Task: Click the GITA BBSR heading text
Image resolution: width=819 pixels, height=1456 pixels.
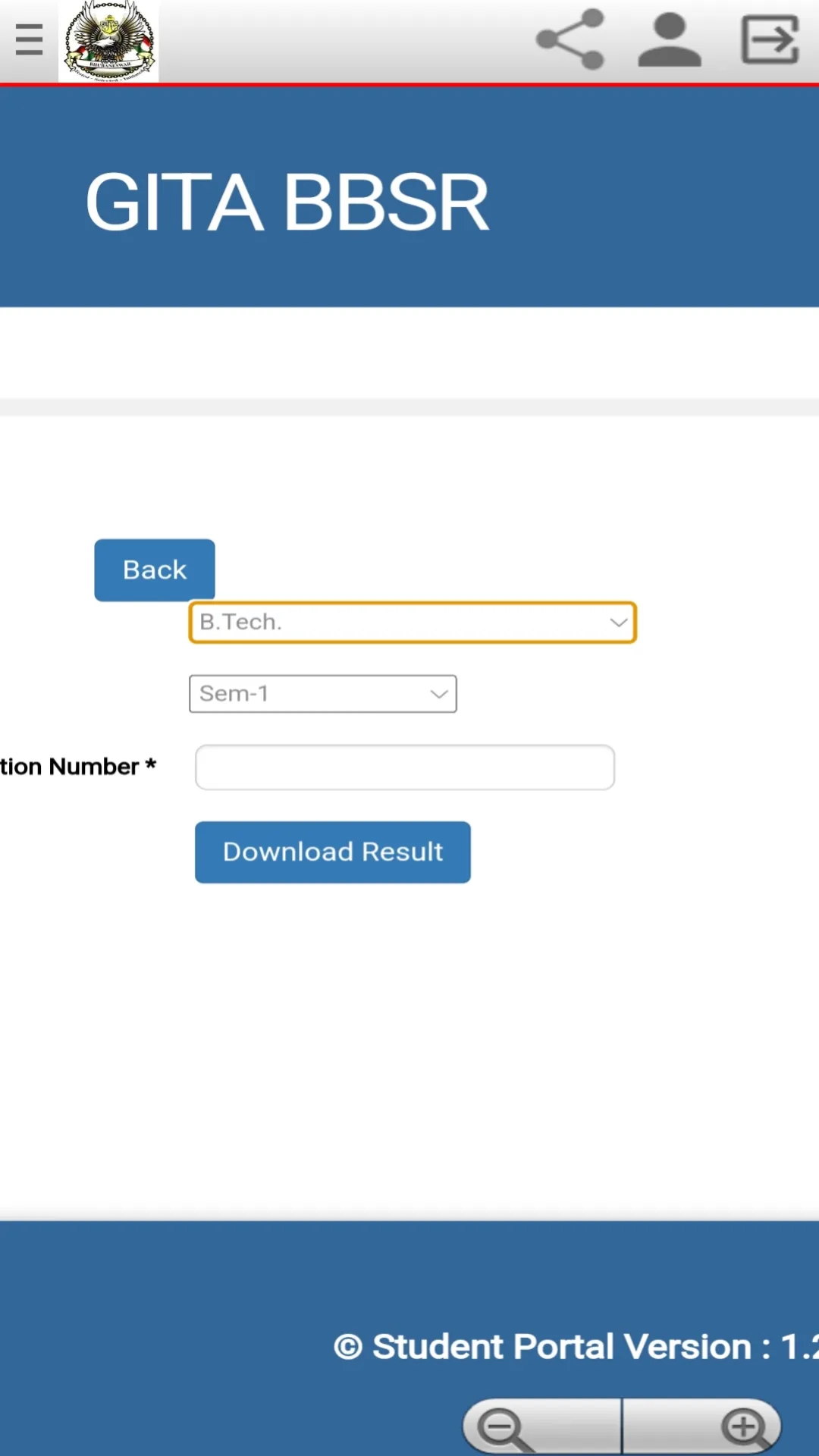Action: point(287,202)
